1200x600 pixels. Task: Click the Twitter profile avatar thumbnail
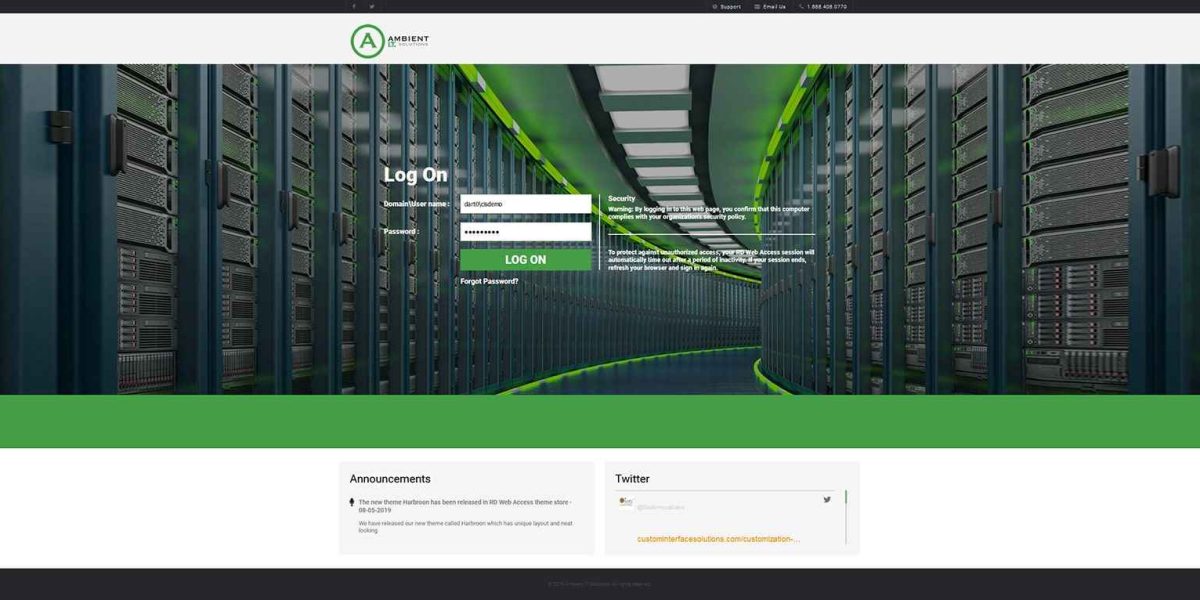pyautogui.click(x=624, y=500)
